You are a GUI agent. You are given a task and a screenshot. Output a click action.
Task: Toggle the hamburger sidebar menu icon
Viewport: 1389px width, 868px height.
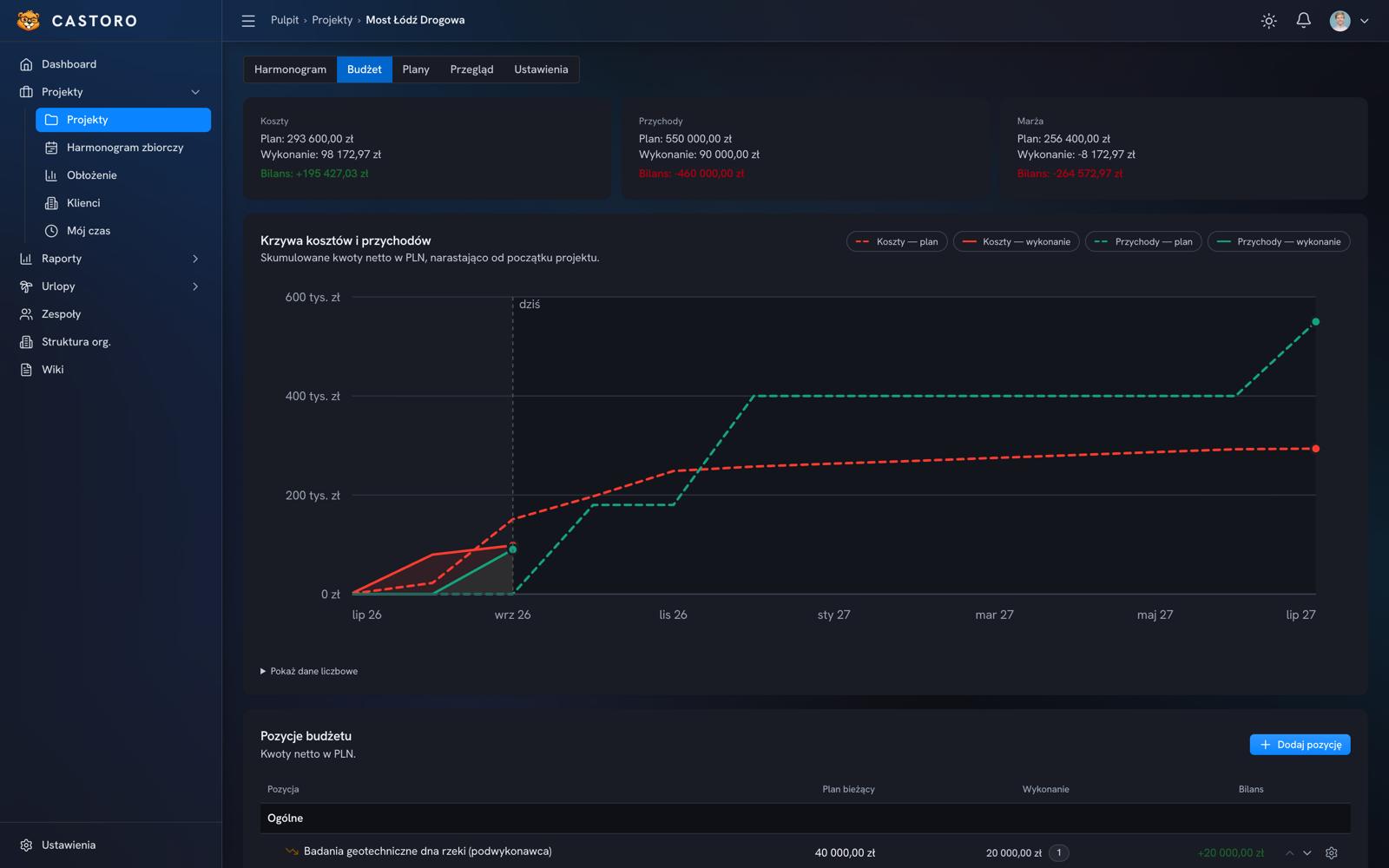(248, 21)
